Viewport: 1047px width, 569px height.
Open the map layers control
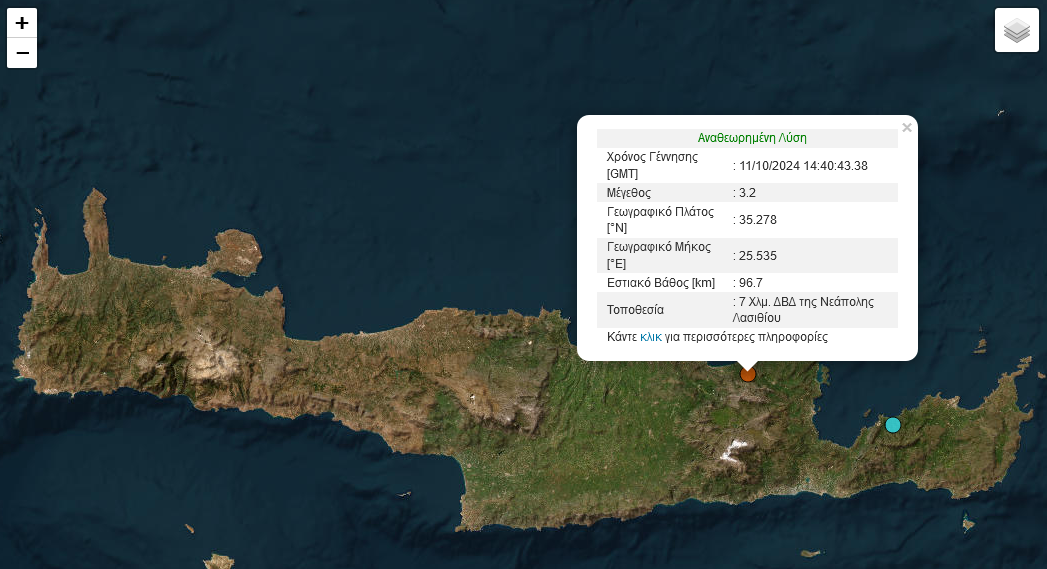pyautogui.click(x=1016, y=30)
